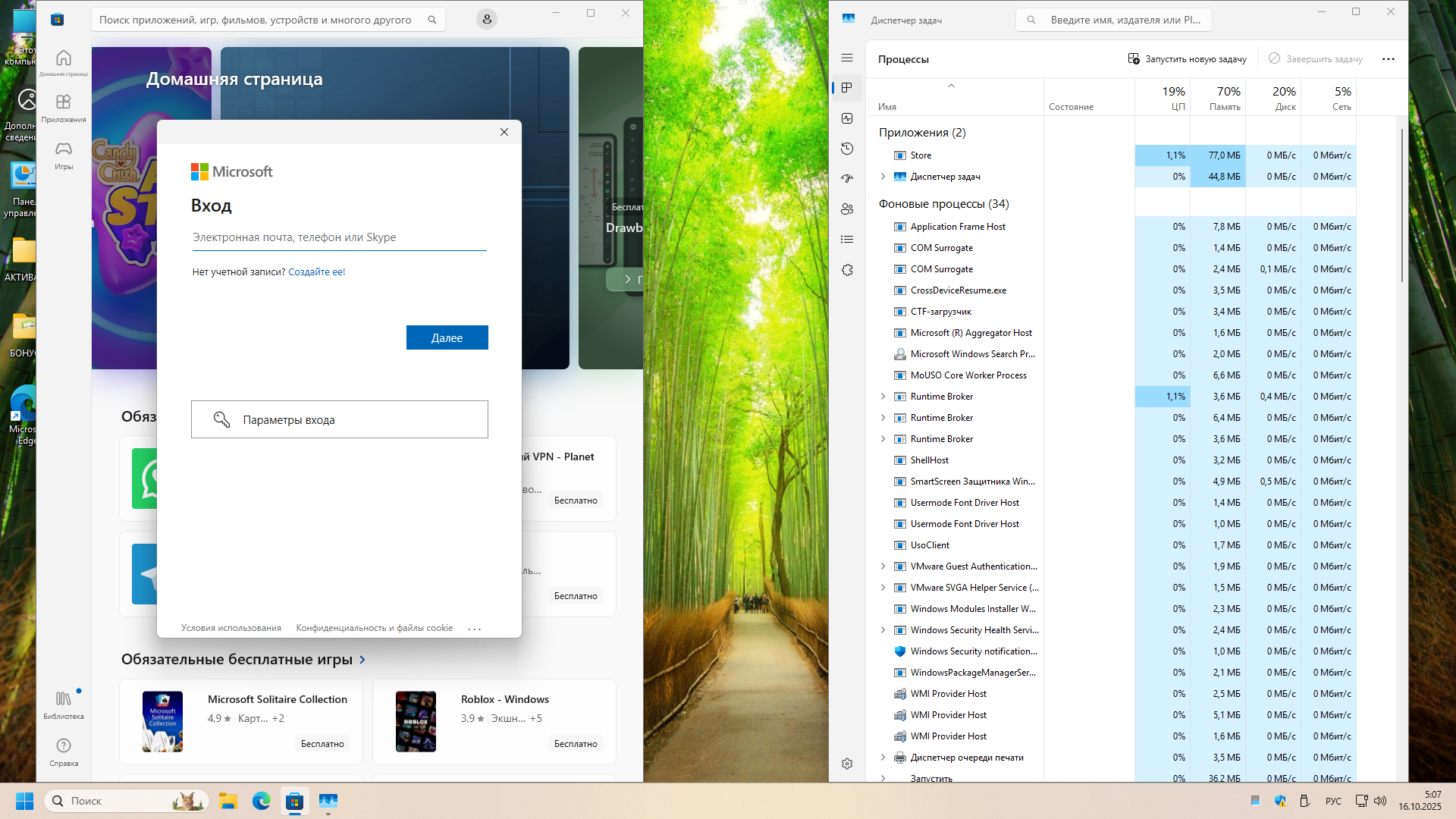
Task: Expand Windows Security Health Service row
Action: [x=883, y=630]
